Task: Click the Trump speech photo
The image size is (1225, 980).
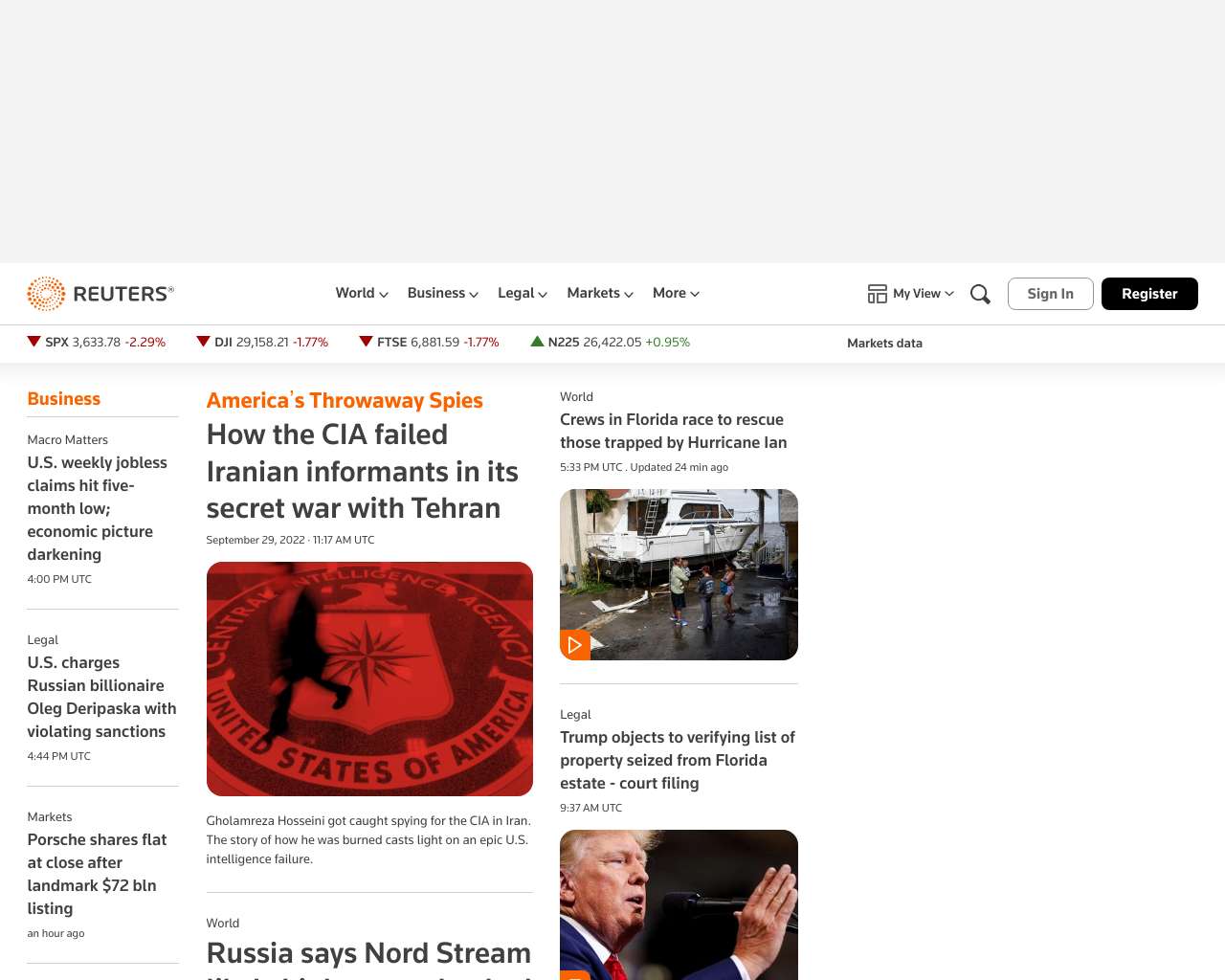Action: click(x=679, y=904)
